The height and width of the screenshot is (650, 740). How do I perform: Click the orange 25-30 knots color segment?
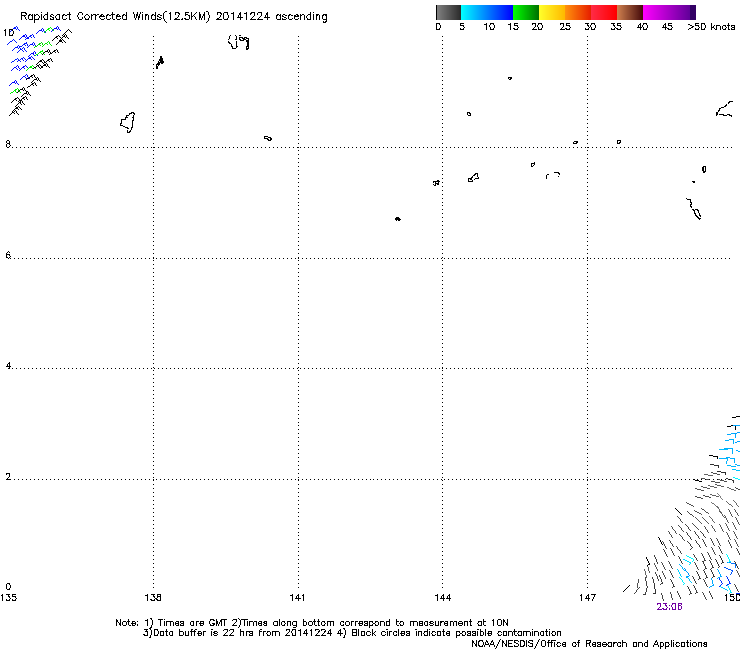[x=578, y=12]
